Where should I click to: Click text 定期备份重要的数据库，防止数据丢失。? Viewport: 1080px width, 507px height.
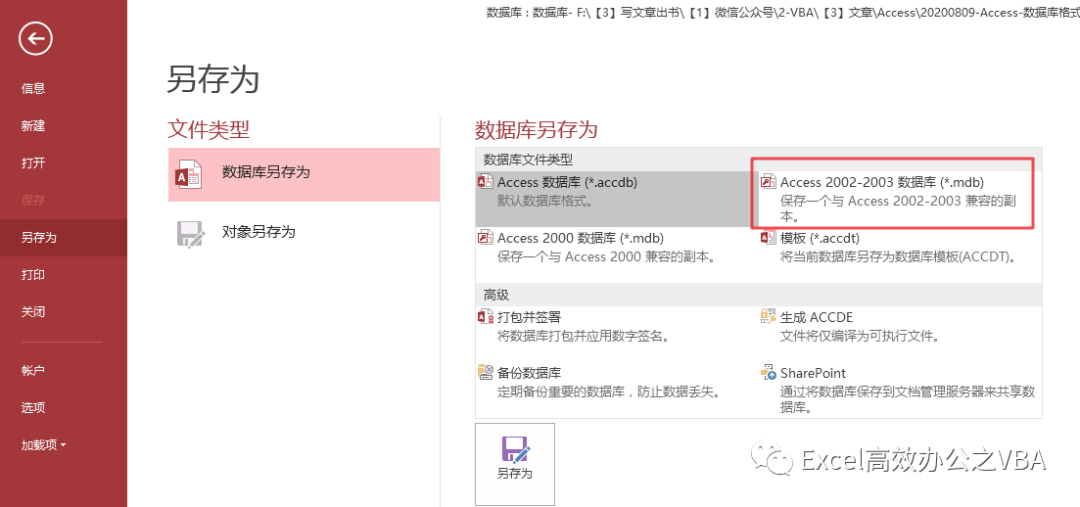[608, 393]
